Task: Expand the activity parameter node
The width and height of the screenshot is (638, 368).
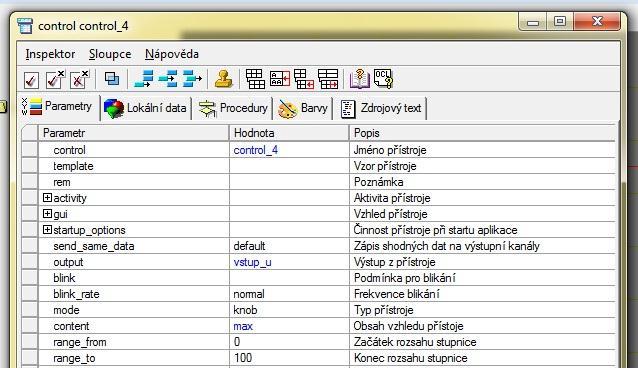Action: [x=48, y=198]
